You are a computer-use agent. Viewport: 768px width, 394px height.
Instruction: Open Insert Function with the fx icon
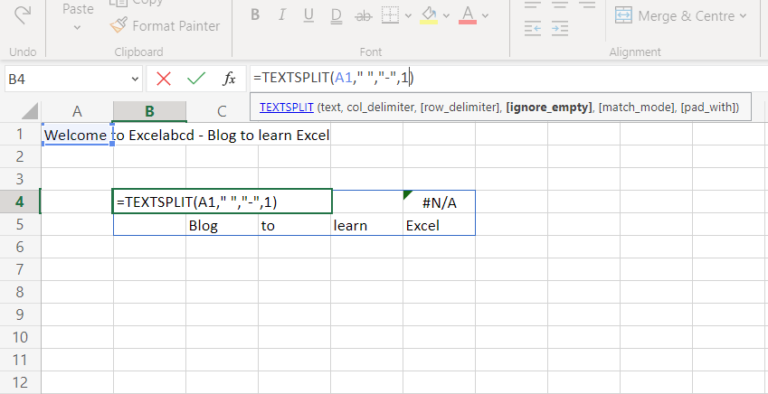229,78
